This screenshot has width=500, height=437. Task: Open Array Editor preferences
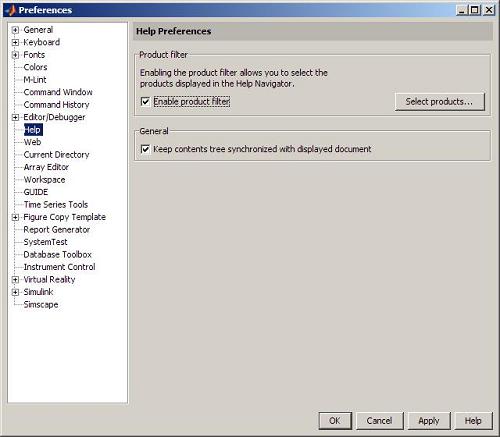tap(46, 167)
